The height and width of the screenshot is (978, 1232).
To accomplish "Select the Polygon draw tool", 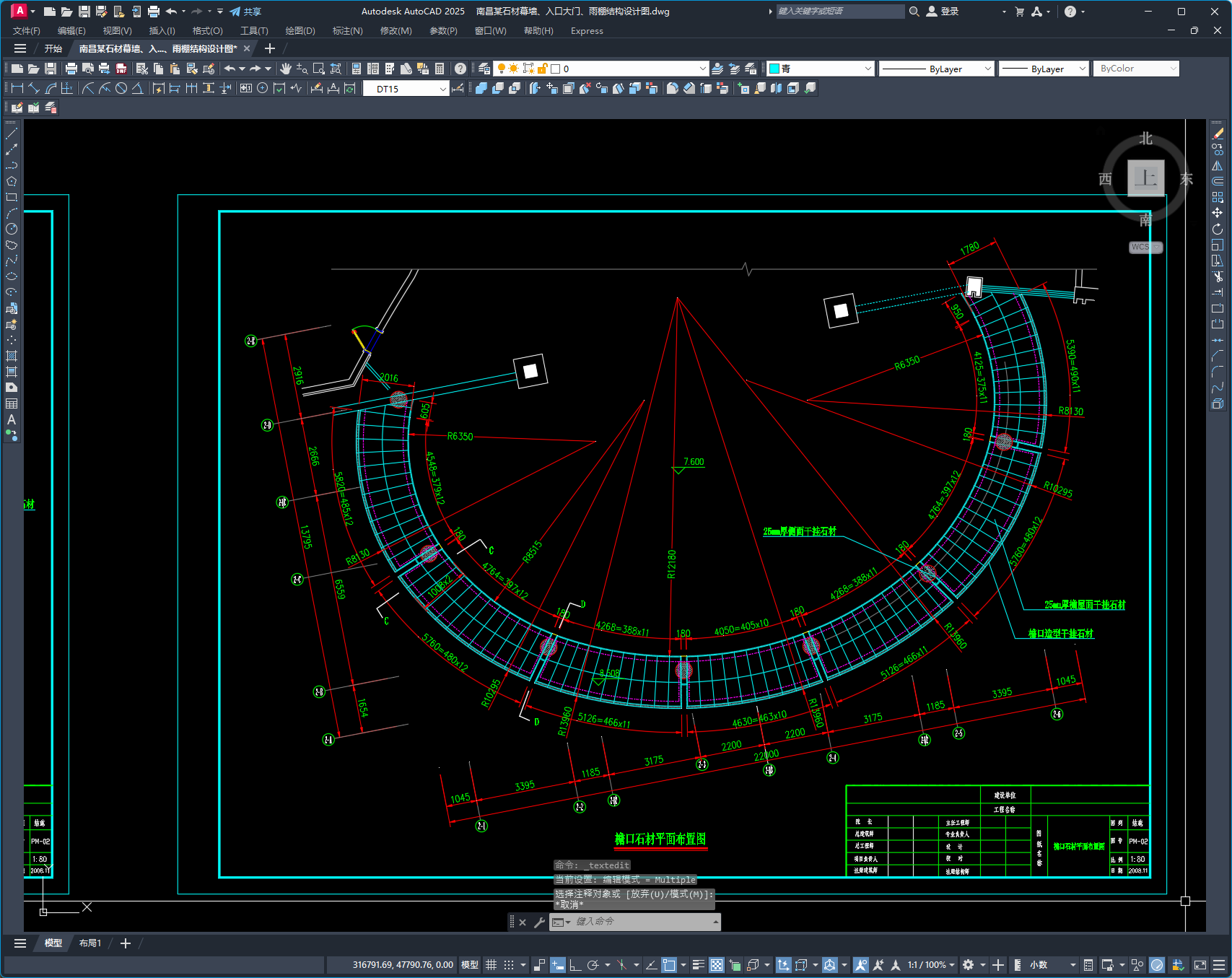I will pos(12,181).
